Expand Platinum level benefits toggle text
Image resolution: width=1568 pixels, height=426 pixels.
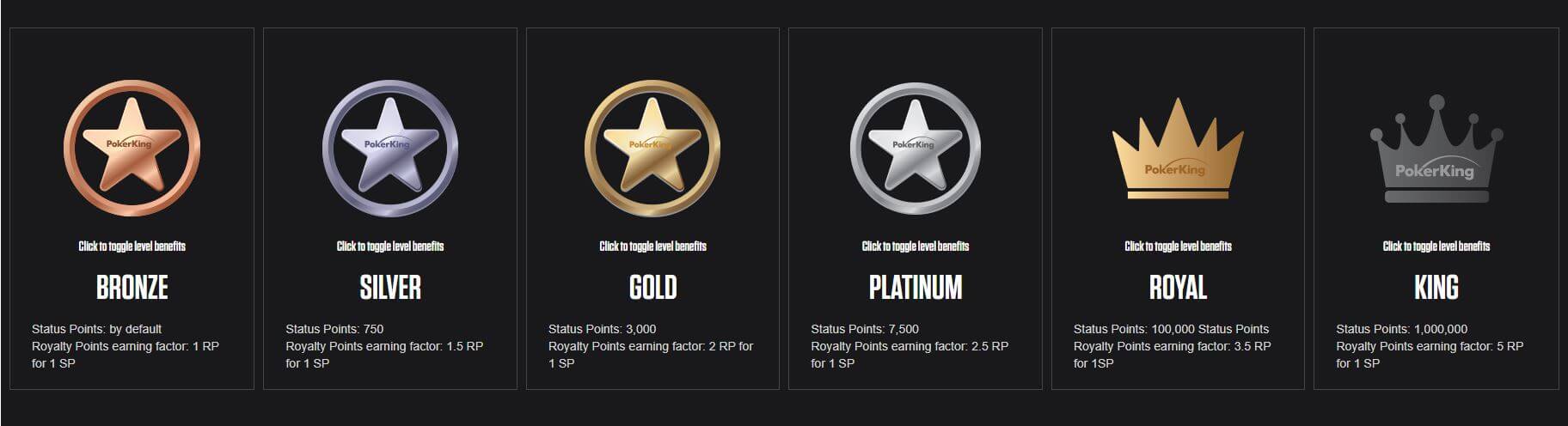coord(915,246)
